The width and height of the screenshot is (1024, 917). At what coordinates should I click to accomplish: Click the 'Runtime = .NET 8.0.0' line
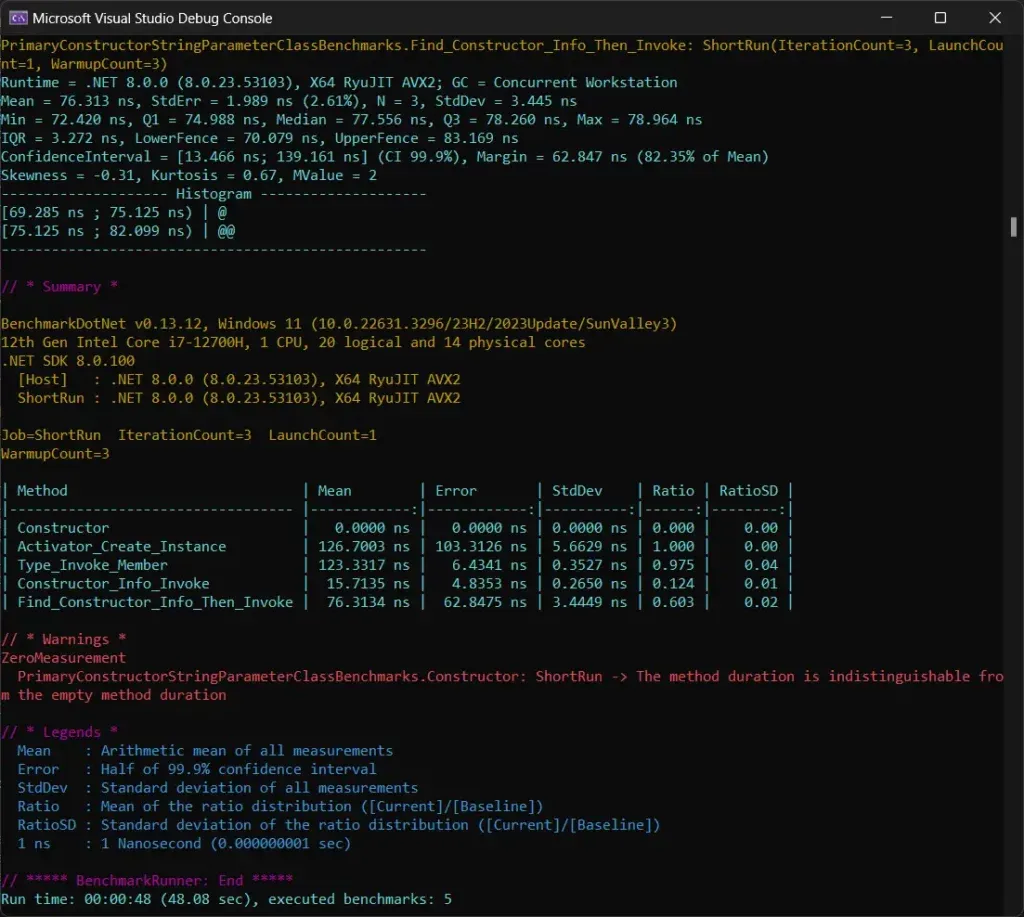tap(339, 82)
